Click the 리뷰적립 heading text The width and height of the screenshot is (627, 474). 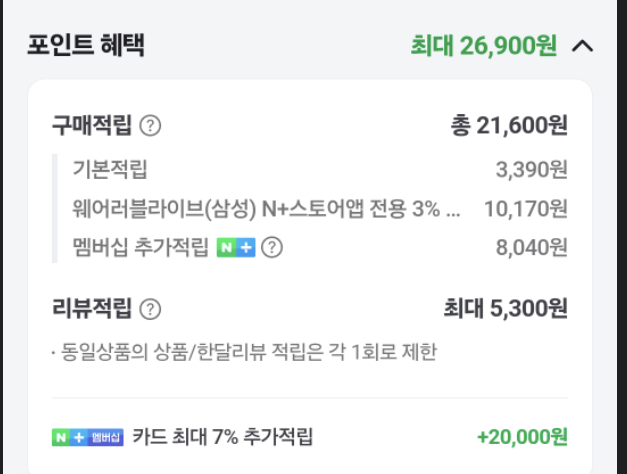coord(92,309)
